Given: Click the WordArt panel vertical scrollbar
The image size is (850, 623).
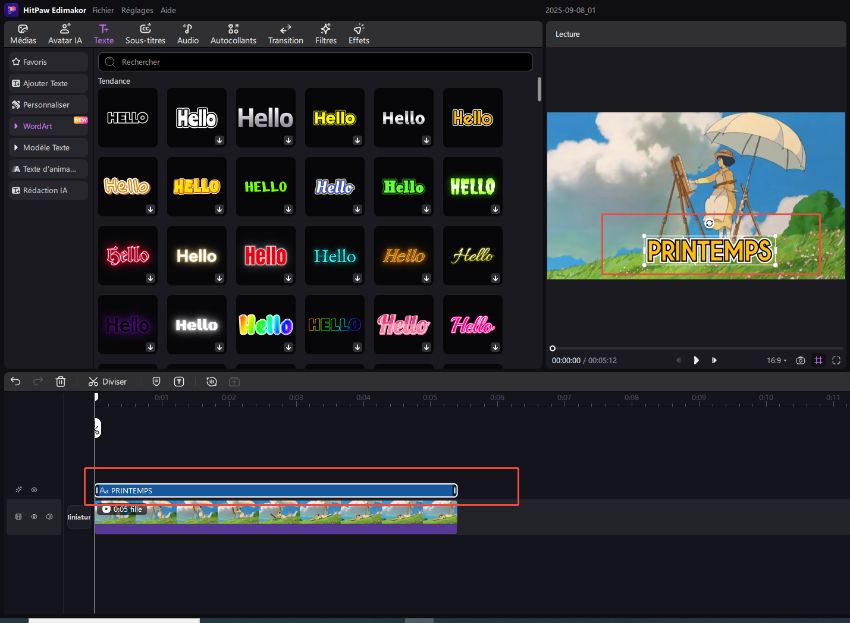Looking at the screenshot, I should click(x=539, y=89).
